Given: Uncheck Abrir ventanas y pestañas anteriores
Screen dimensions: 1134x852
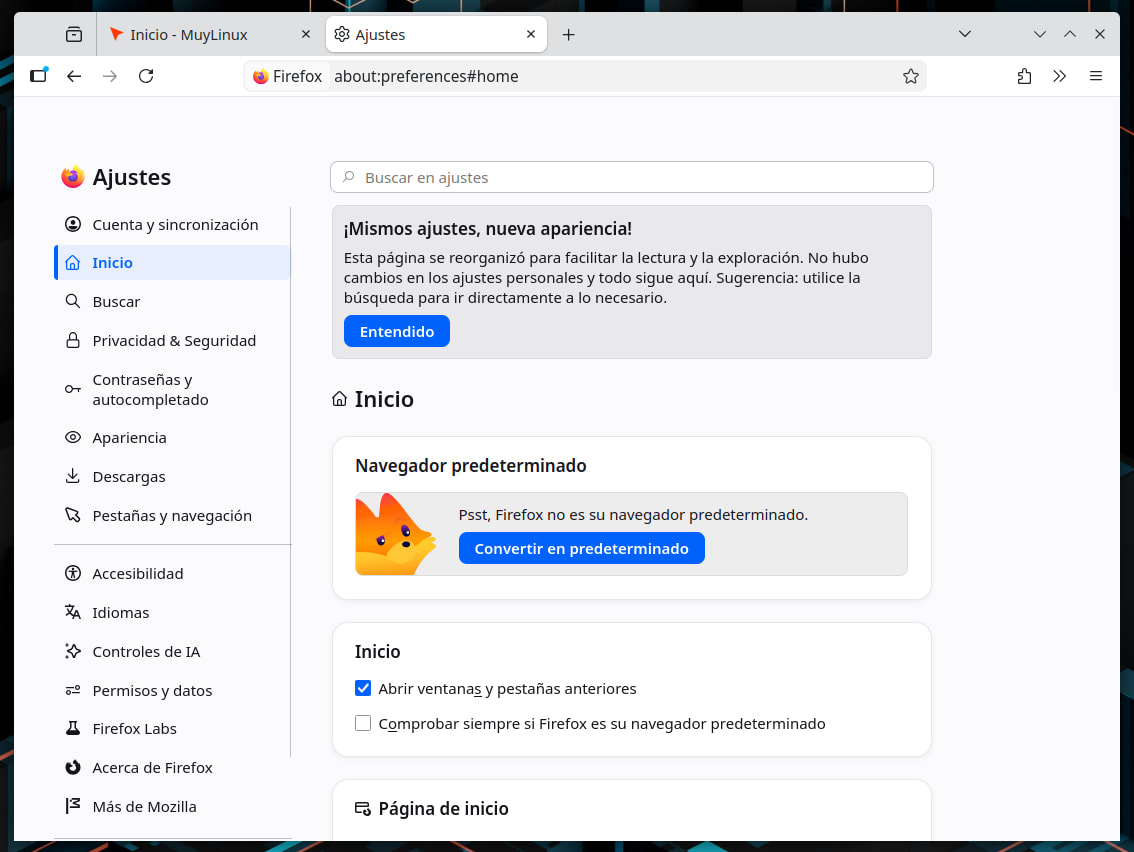Looking at the screenshot, I should [363, 688].
